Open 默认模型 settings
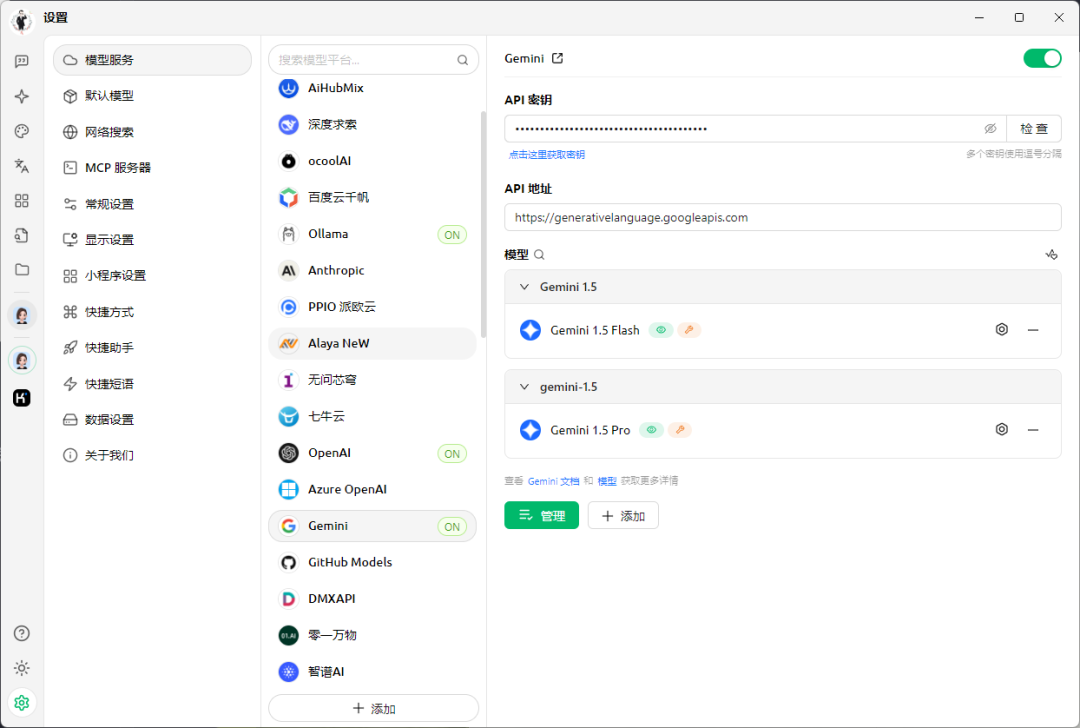This screenshot has width=1080, height=728. click(152, 96)
